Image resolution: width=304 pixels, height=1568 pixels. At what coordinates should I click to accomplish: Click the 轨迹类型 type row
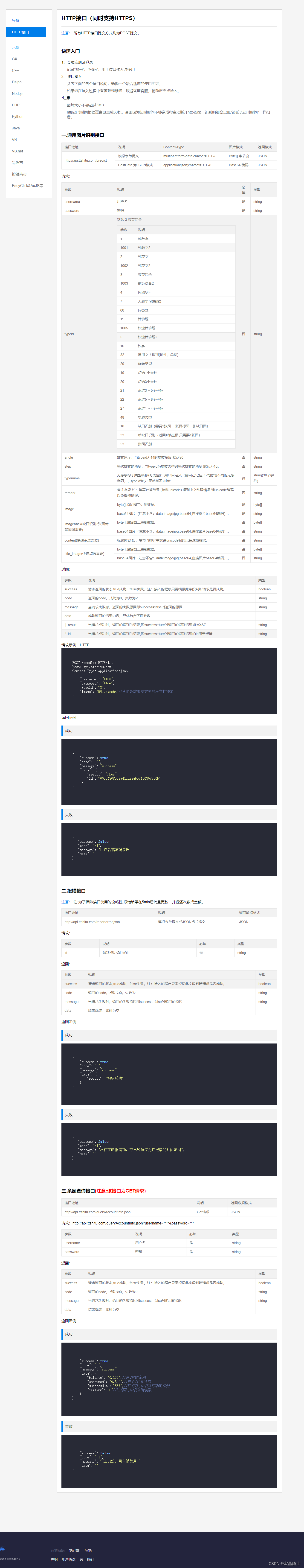tap(176, 418)
